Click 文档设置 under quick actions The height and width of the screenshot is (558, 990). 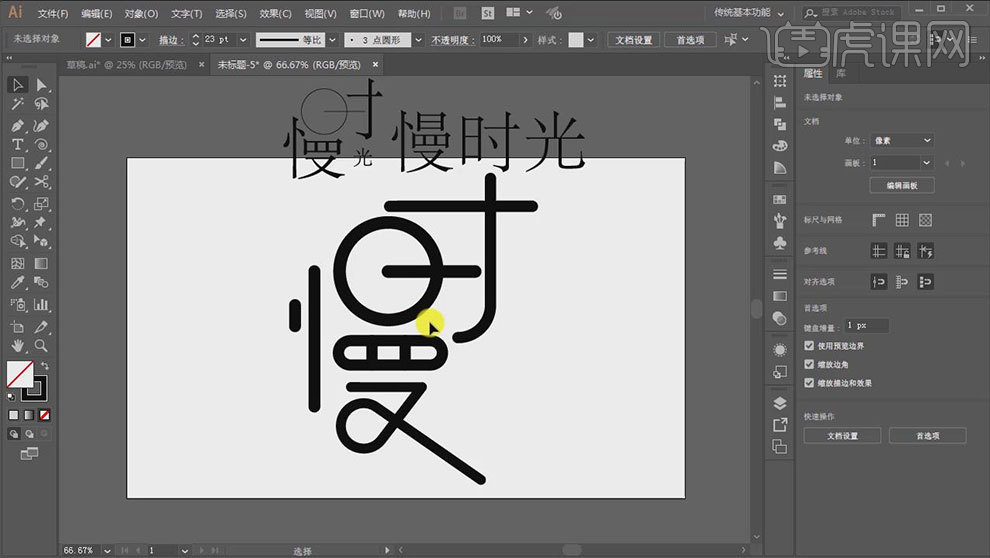842,436
